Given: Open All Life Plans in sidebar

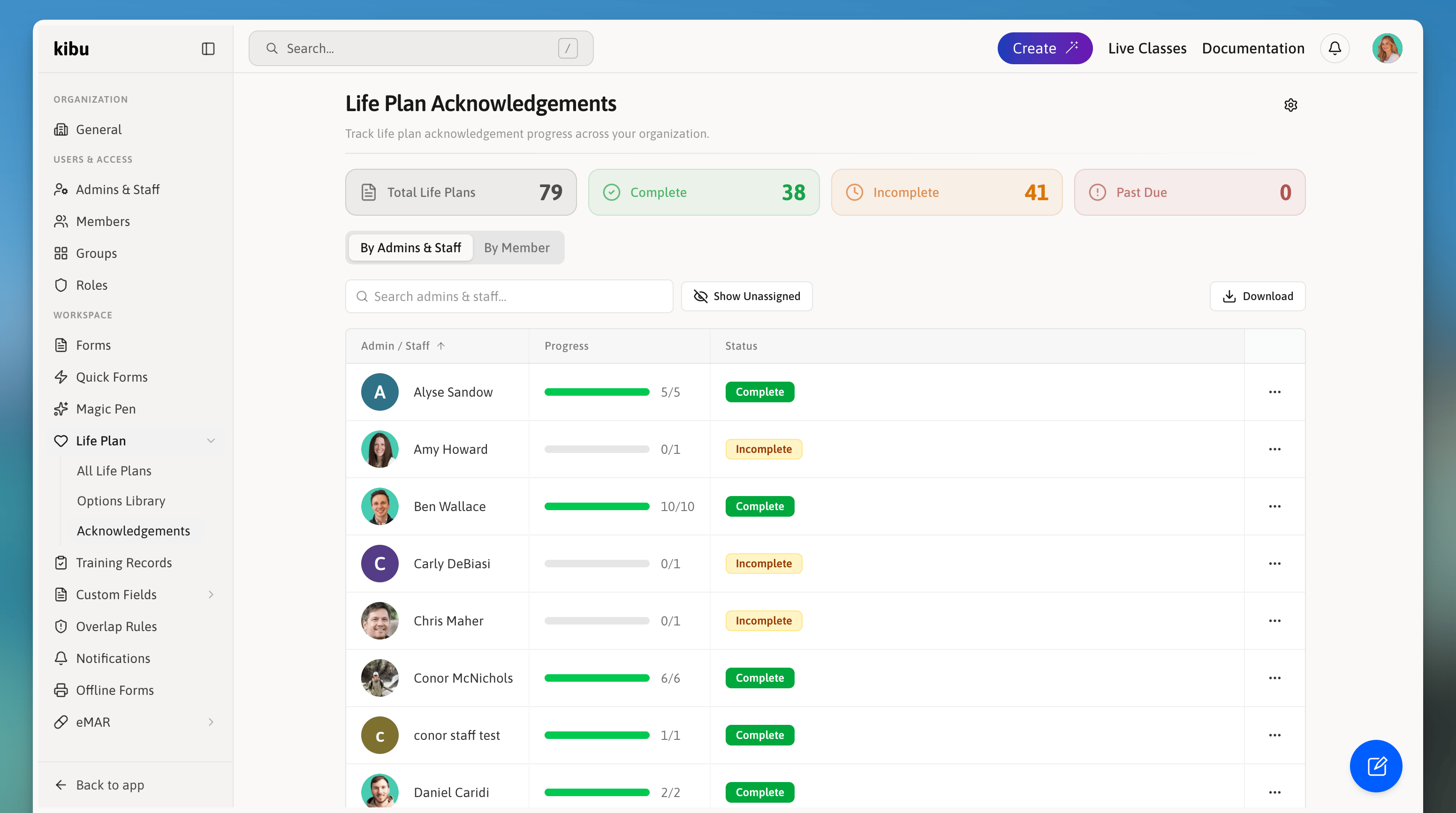Looking at the screenshot, I should pos(114,471).
